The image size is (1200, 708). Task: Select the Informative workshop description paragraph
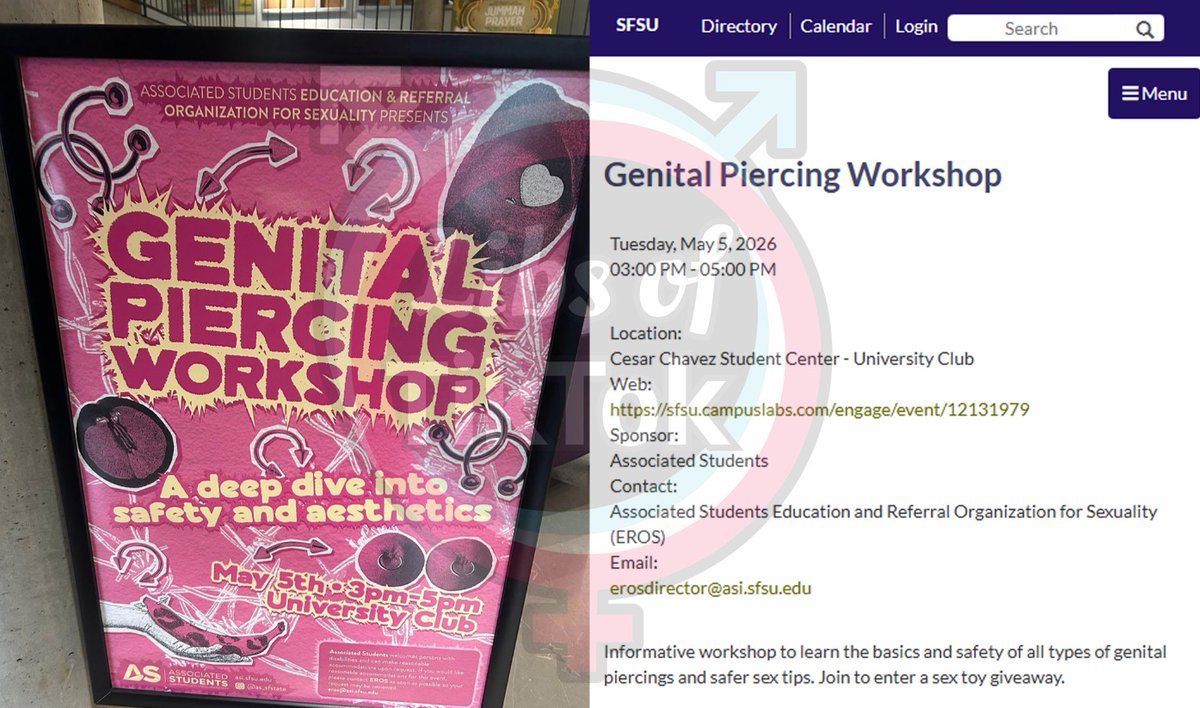click(x=885, y=664)
